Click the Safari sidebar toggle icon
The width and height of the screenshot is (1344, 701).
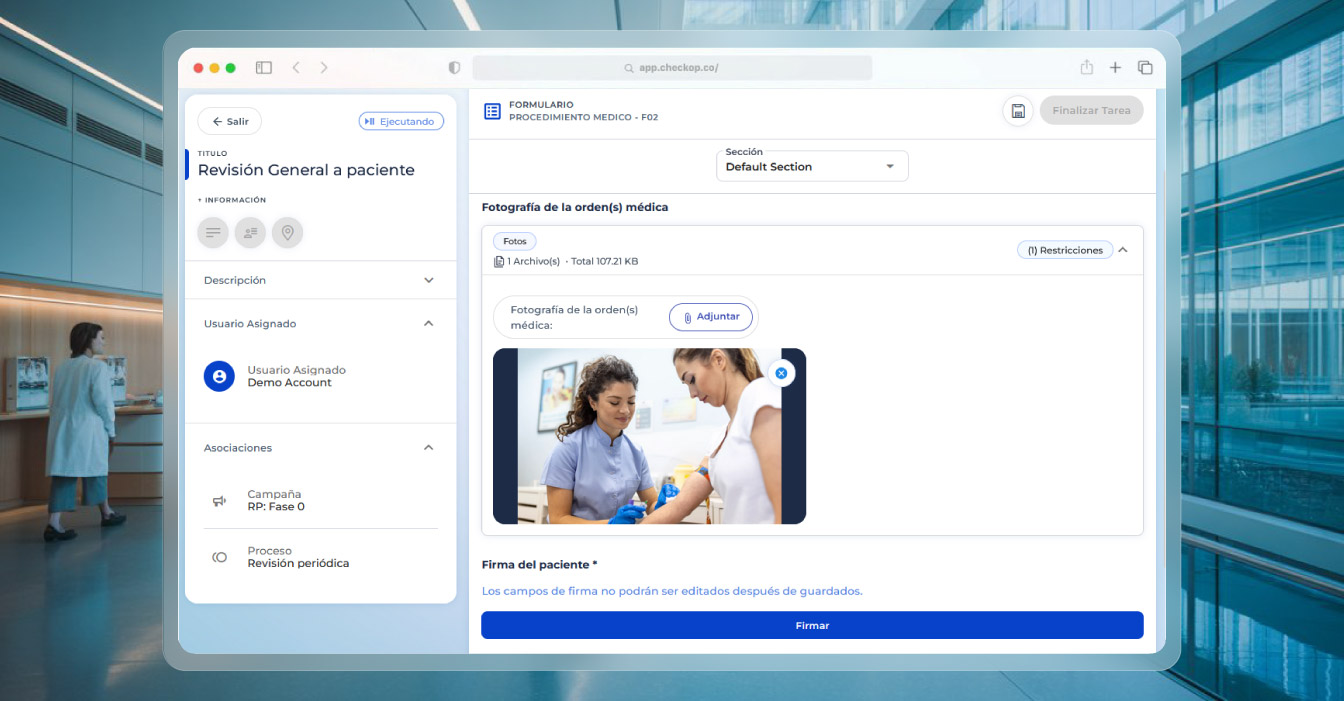coord(264,68)
